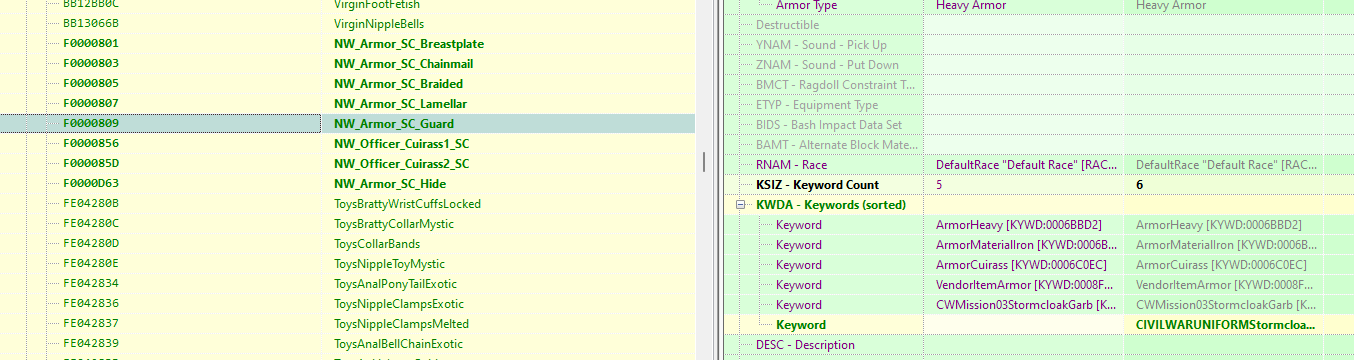Click ArmorCuirass keyword in first value column
Screen dimensions: 1354x360
(x=1021, y=264)
